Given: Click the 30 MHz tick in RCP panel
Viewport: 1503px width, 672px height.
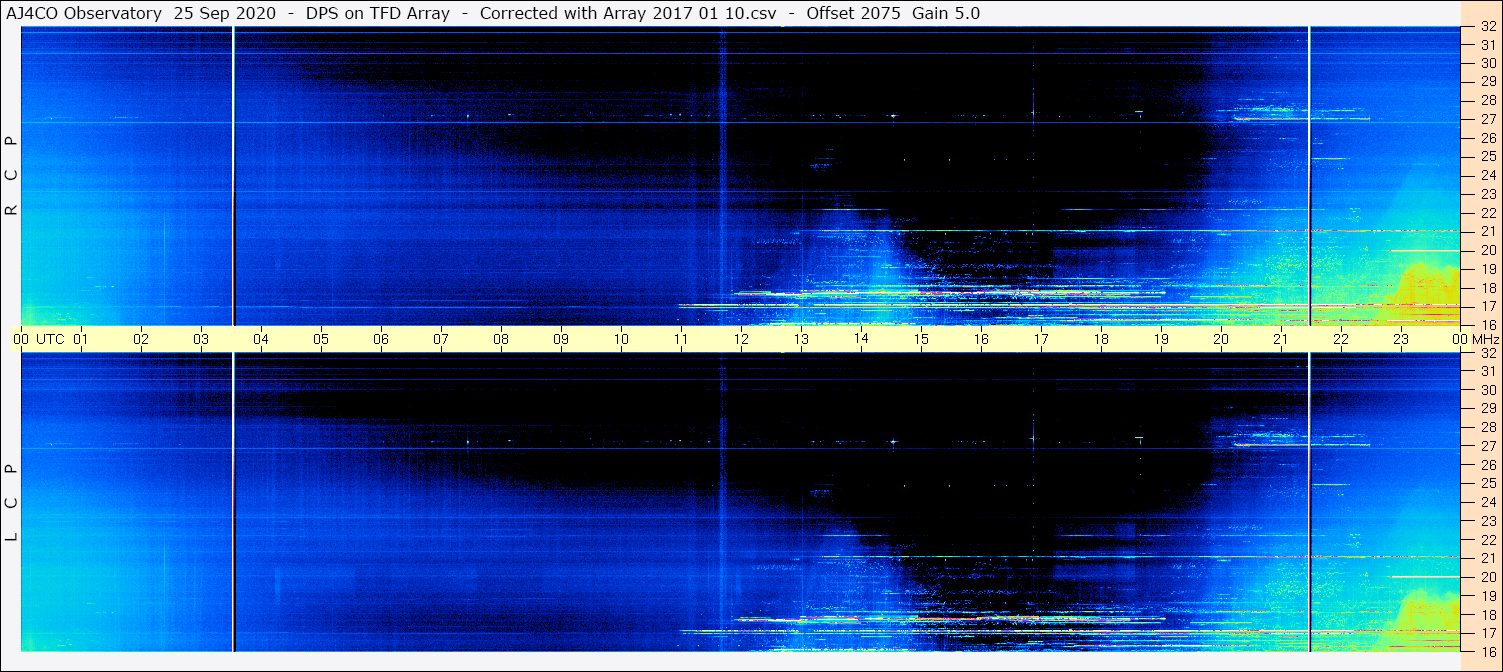Looking at the screenshot, I should pyautogui.click(x=1487, y=64).
